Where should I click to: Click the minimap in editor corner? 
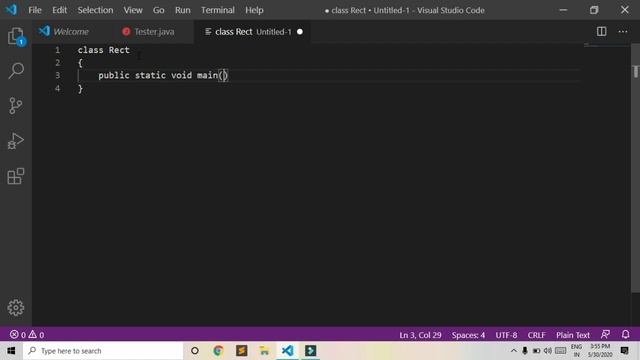pos(606,46)
